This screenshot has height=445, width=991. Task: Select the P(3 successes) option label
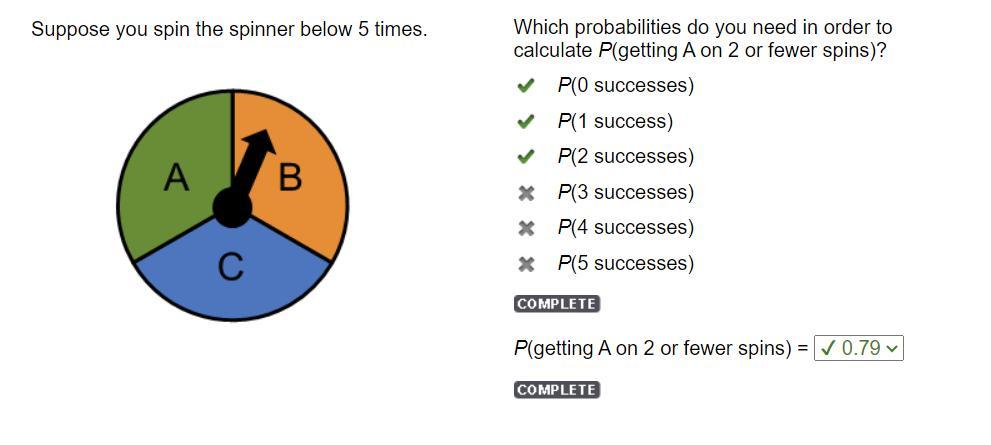[625, 193]
